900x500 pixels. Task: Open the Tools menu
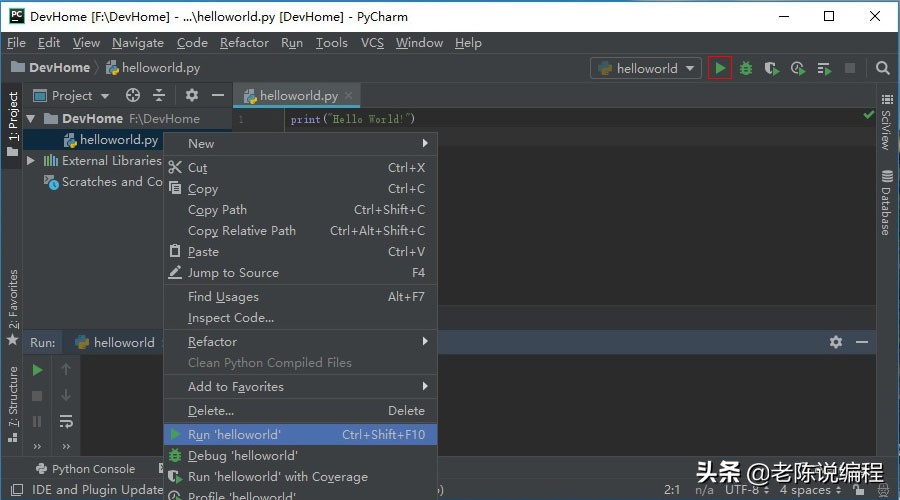(332, 42)
